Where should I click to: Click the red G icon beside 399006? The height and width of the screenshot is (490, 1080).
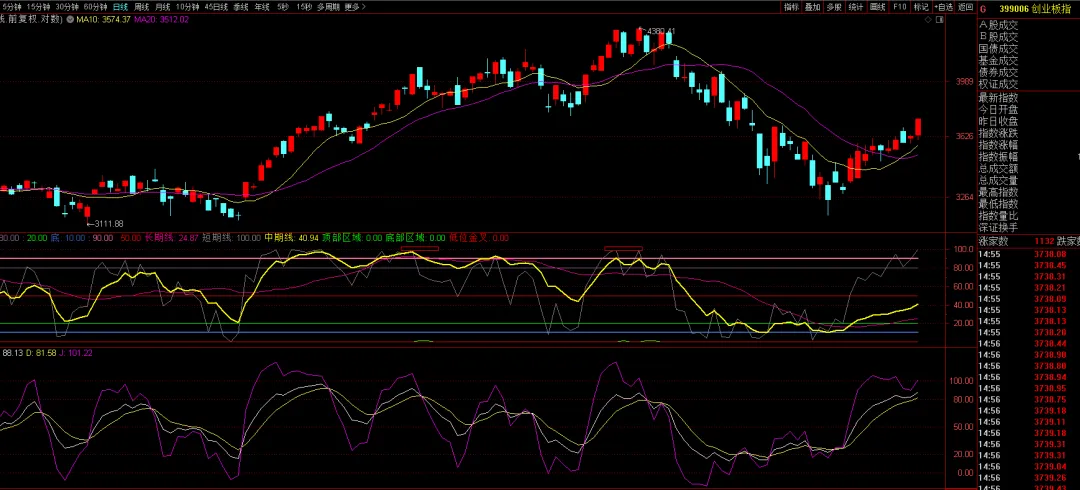[982, 10]
